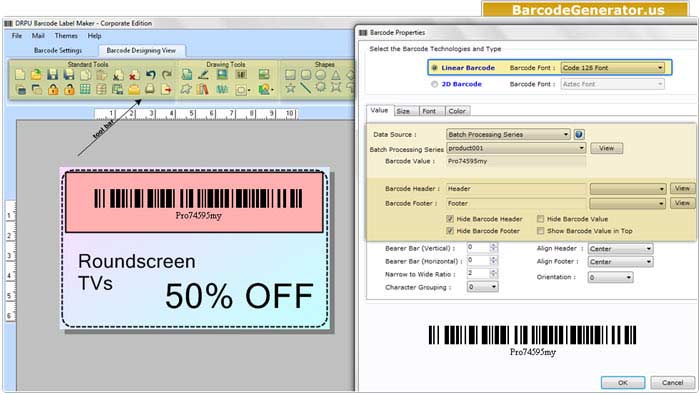Toggle the grid icon in Standard Tools

pyautogui.click(x=85, y=89)
